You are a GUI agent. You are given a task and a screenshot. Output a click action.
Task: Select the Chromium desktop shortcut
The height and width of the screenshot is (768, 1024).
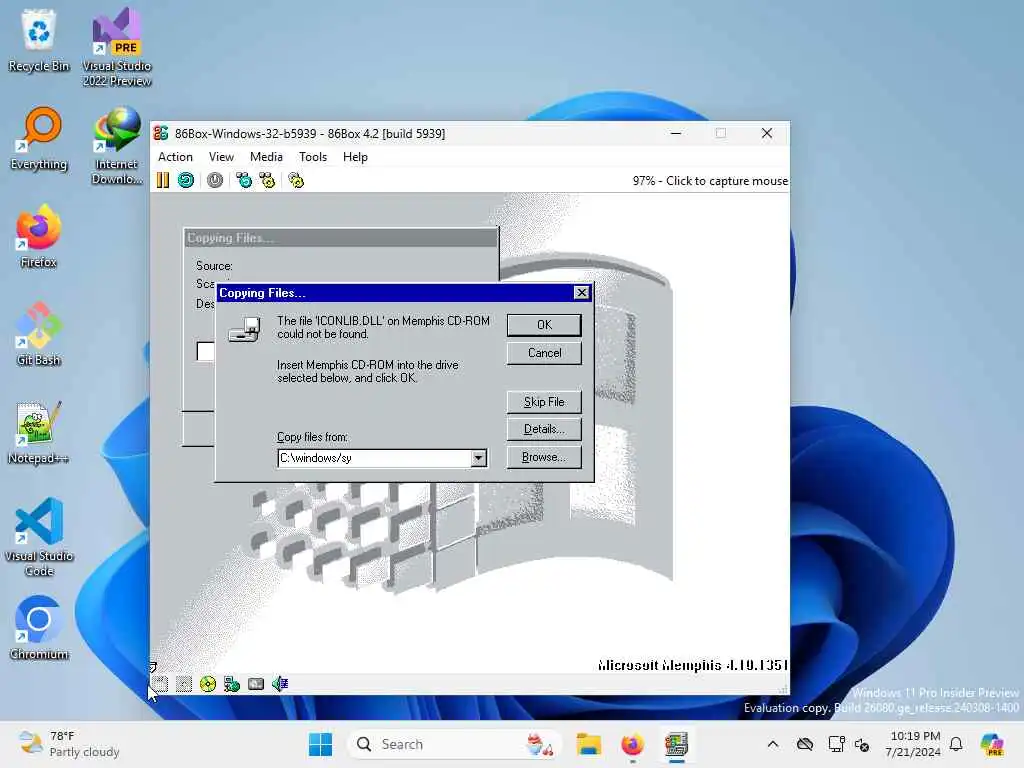(39, 628)
